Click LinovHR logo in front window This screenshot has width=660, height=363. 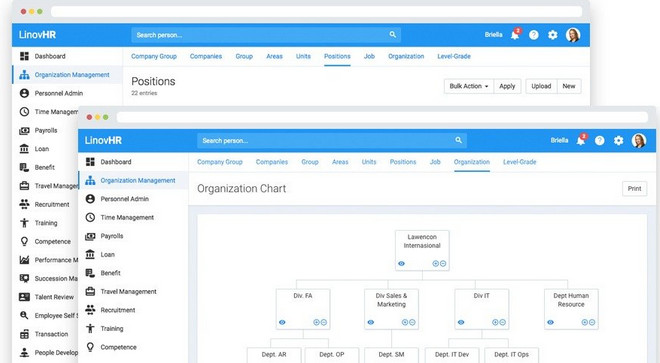103,140
